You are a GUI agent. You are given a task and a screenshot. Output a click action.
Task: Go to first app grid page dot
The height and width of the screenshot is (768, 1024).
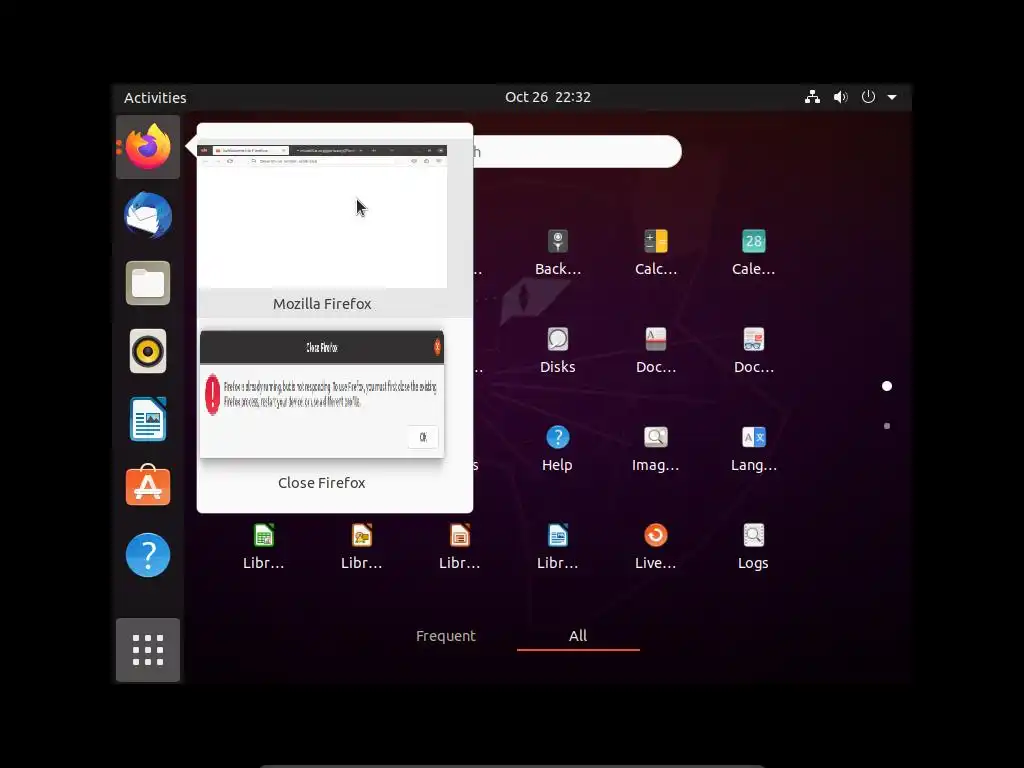pyautogui.click(x=887, y=386)
